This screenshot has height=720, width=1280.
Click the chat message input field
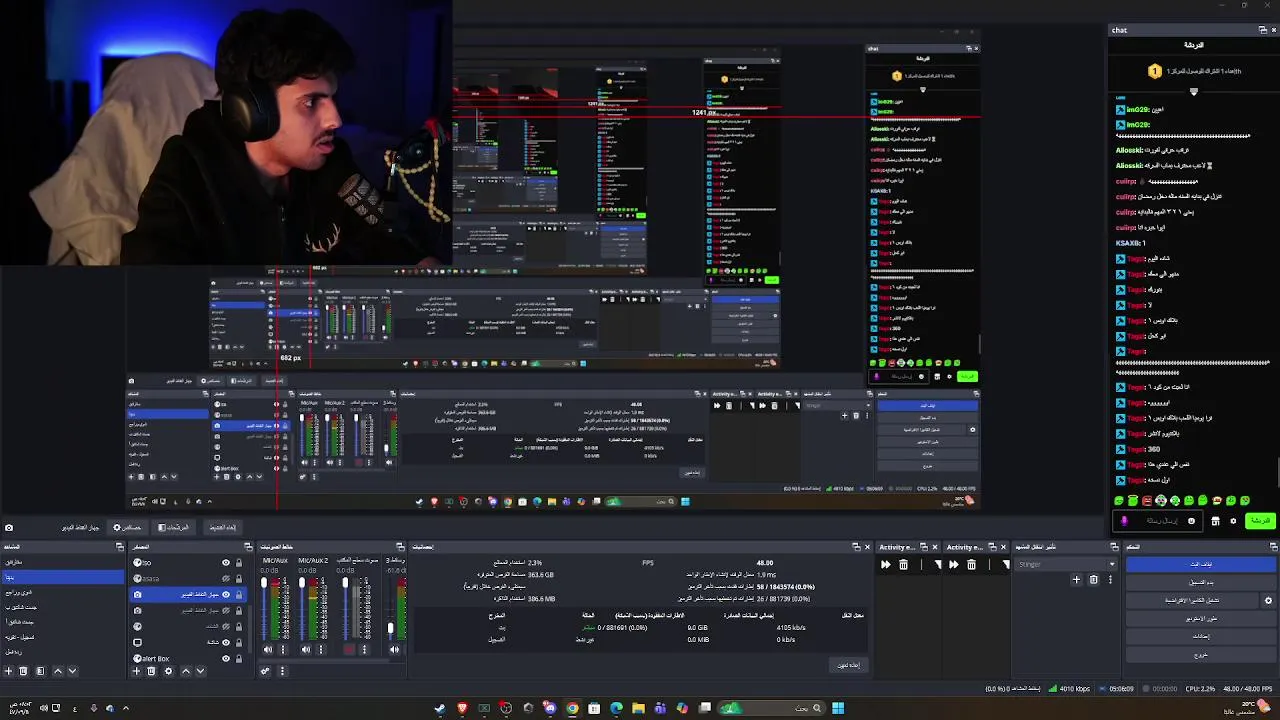tap(1158, 521)
